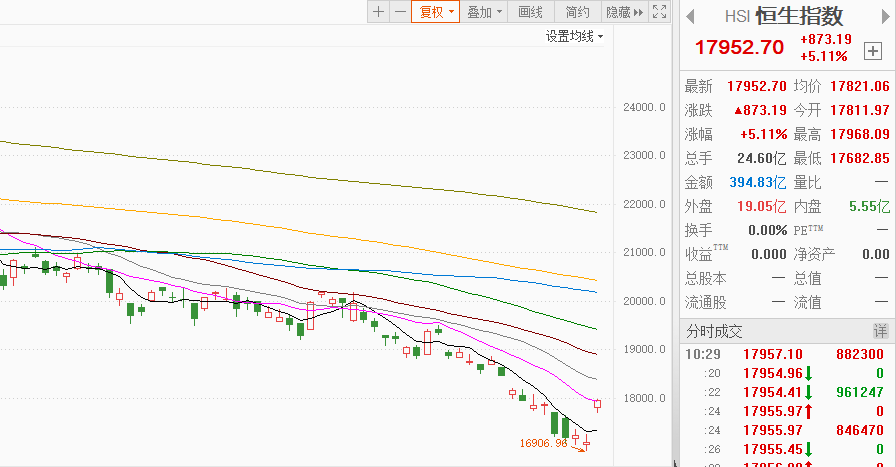
Task: Click the 恒生指数 index title
Action: pos(799,15)
